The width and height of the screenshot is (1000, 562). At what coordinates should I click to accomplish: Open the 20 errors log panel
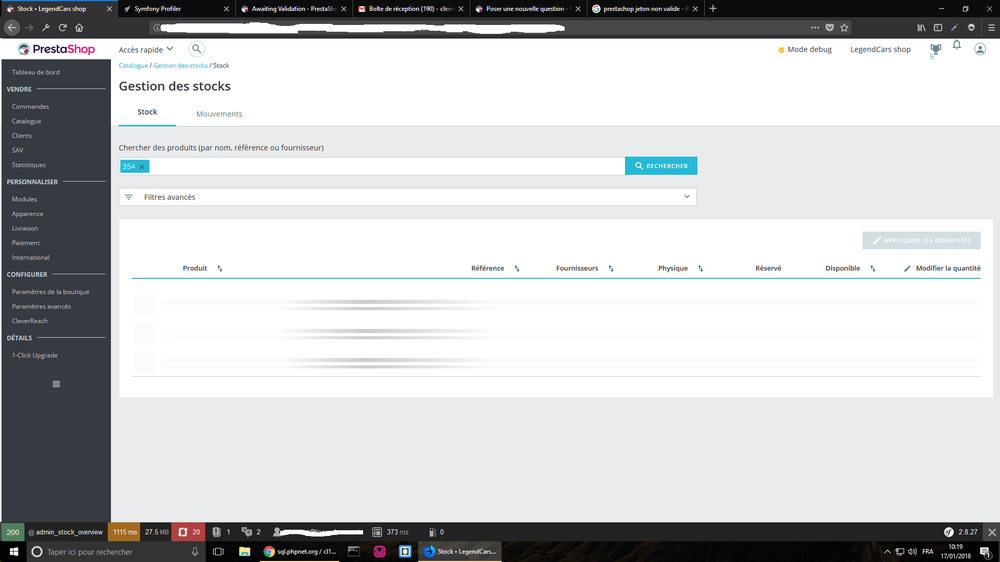click(x=189, y=532)
